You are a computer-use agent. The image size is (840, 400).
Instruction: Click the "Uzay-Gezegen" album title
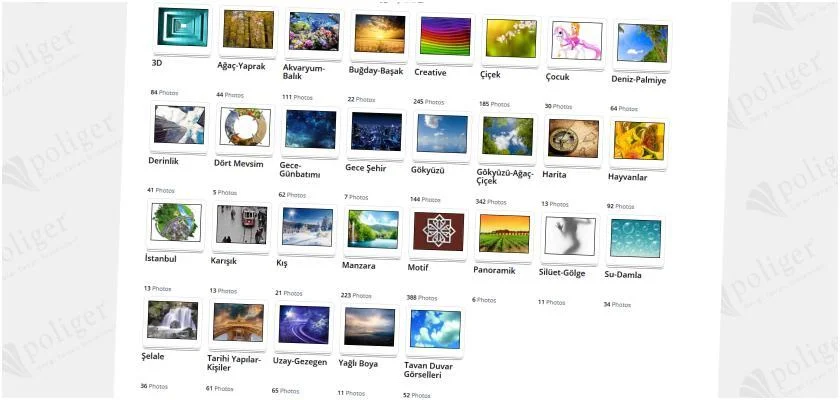pos(299,361)
